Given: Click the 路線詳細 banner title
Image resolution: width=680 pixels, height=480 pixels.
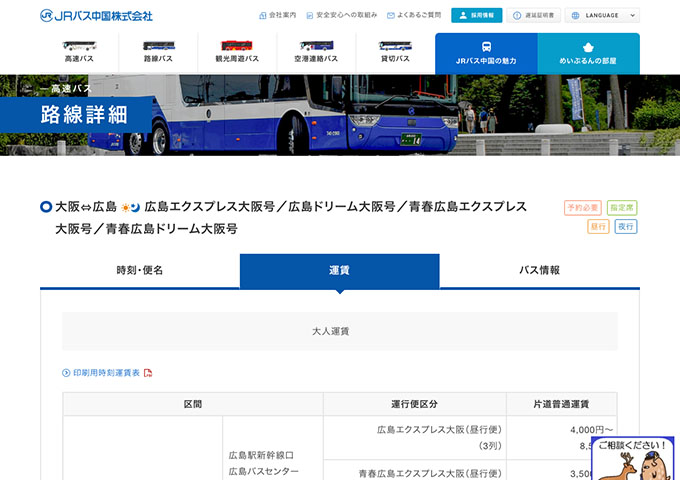Looking at the screenshot, I should pyautogui.click(x=84, y=115).
